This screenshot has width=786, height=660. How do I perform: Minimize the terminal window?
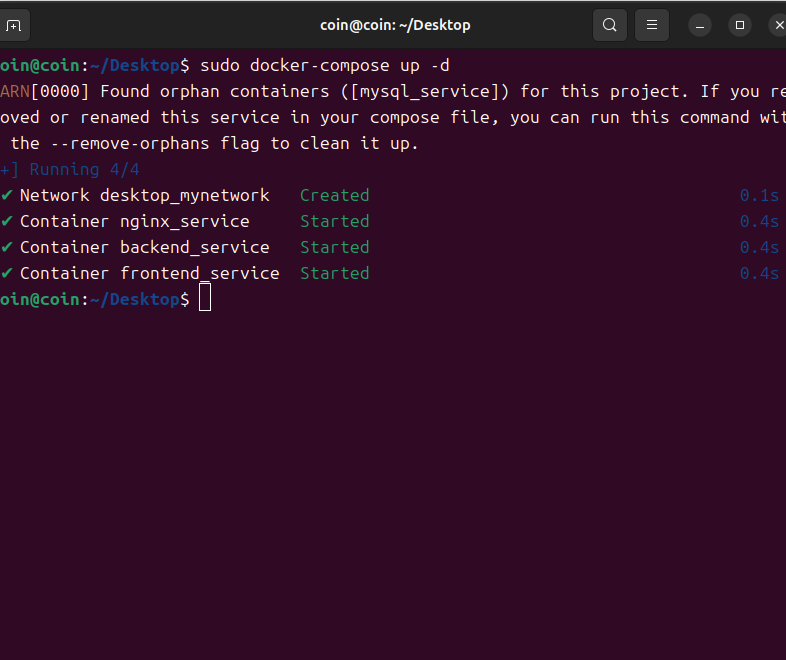(x=700, y=25)
